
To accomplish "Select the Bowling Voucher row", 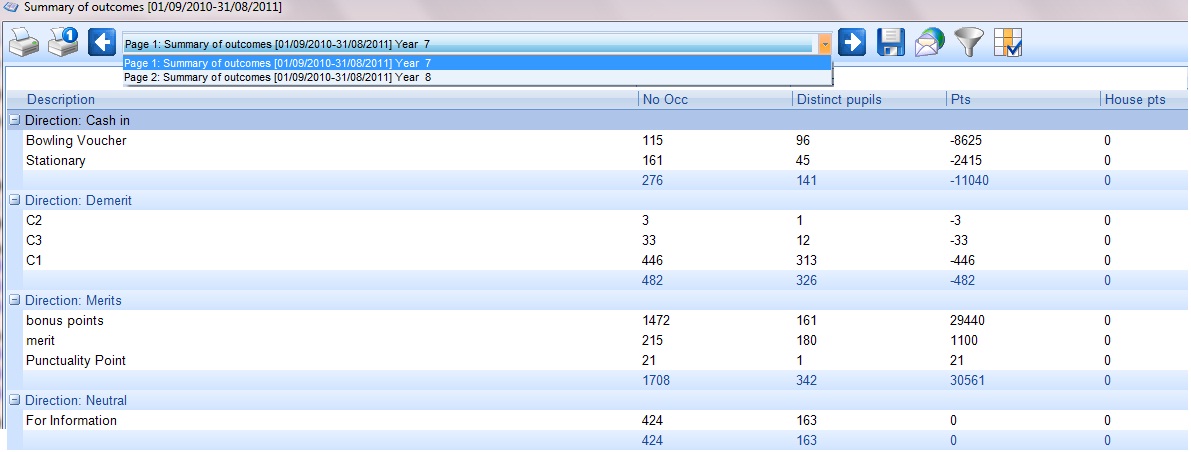I will [x=605, y=141].
